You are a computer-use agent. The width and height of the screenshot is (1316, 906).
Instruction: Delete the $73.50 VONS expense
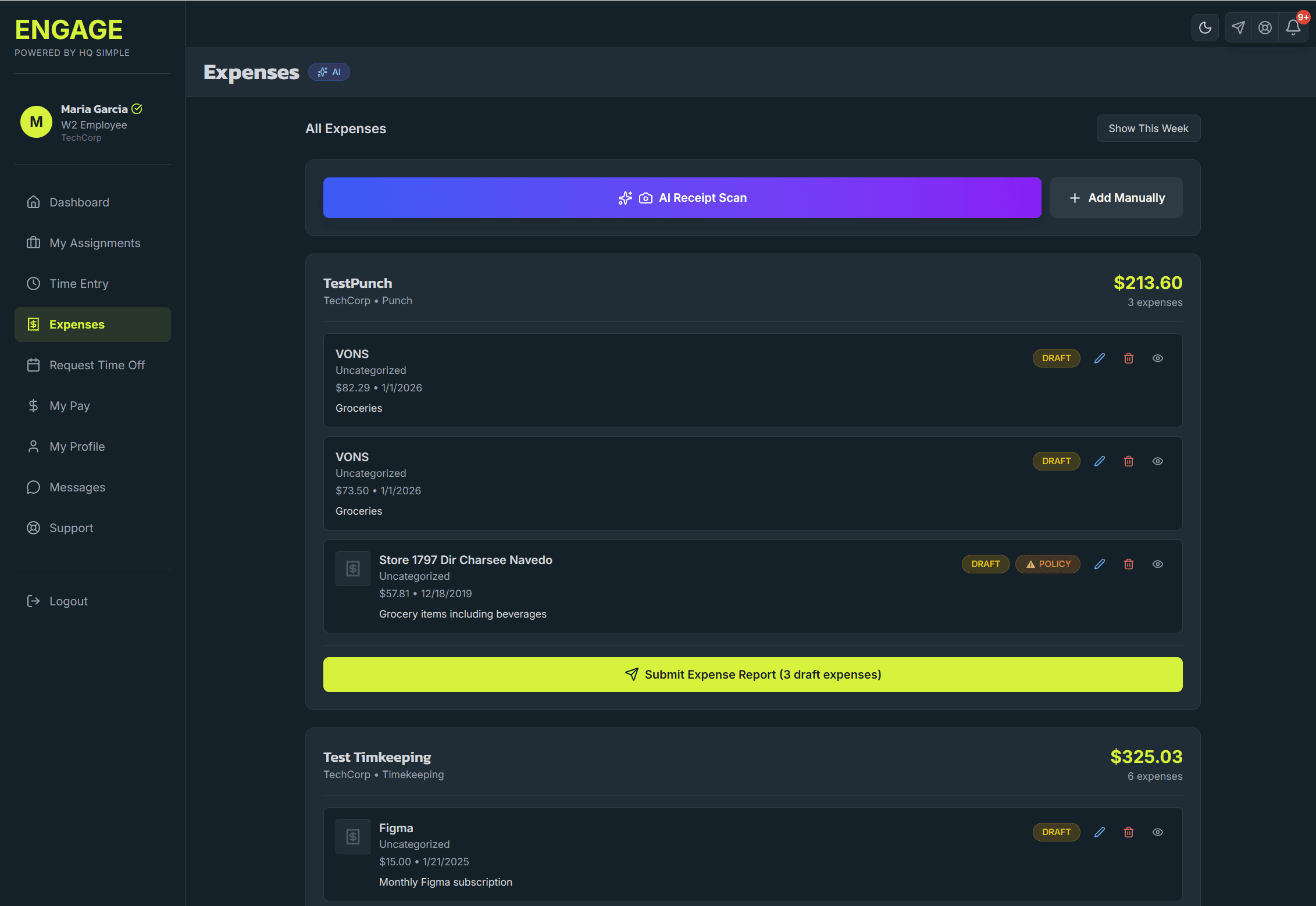(x=1128, y=461)
